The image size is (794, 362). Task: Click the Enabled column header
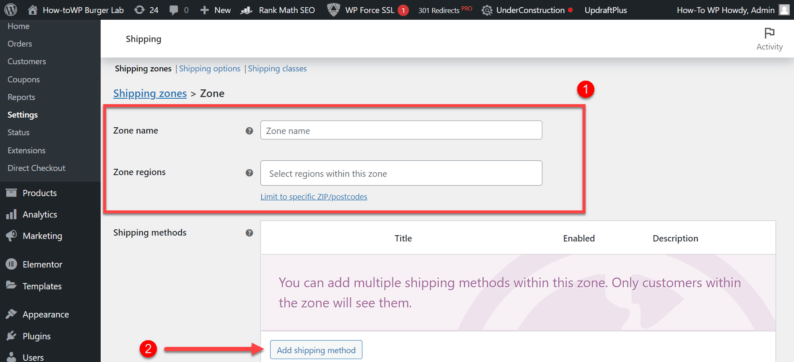click(x=579, y=238)
